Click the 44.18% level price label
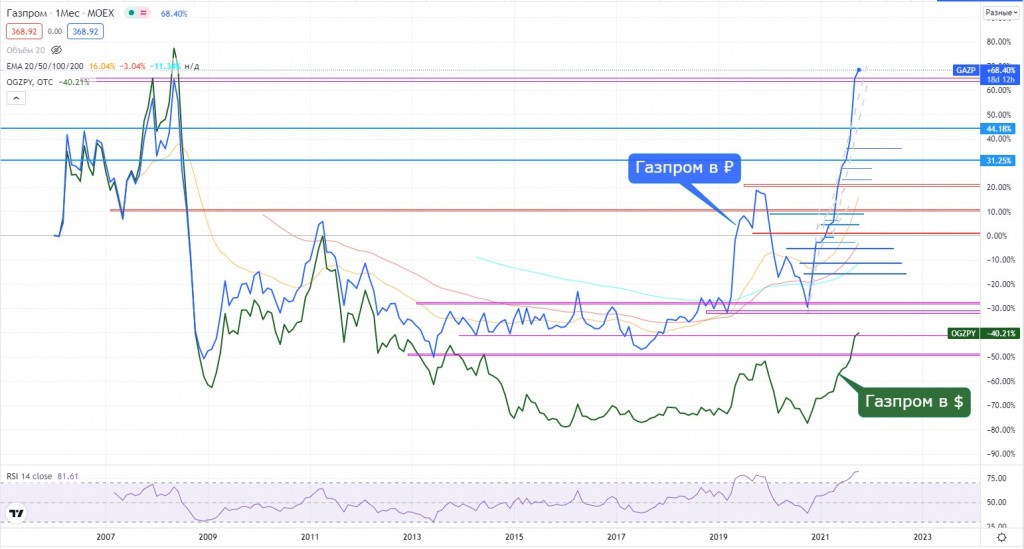This screenshot has height=549, width=1024. click(x=1001, y=129)
